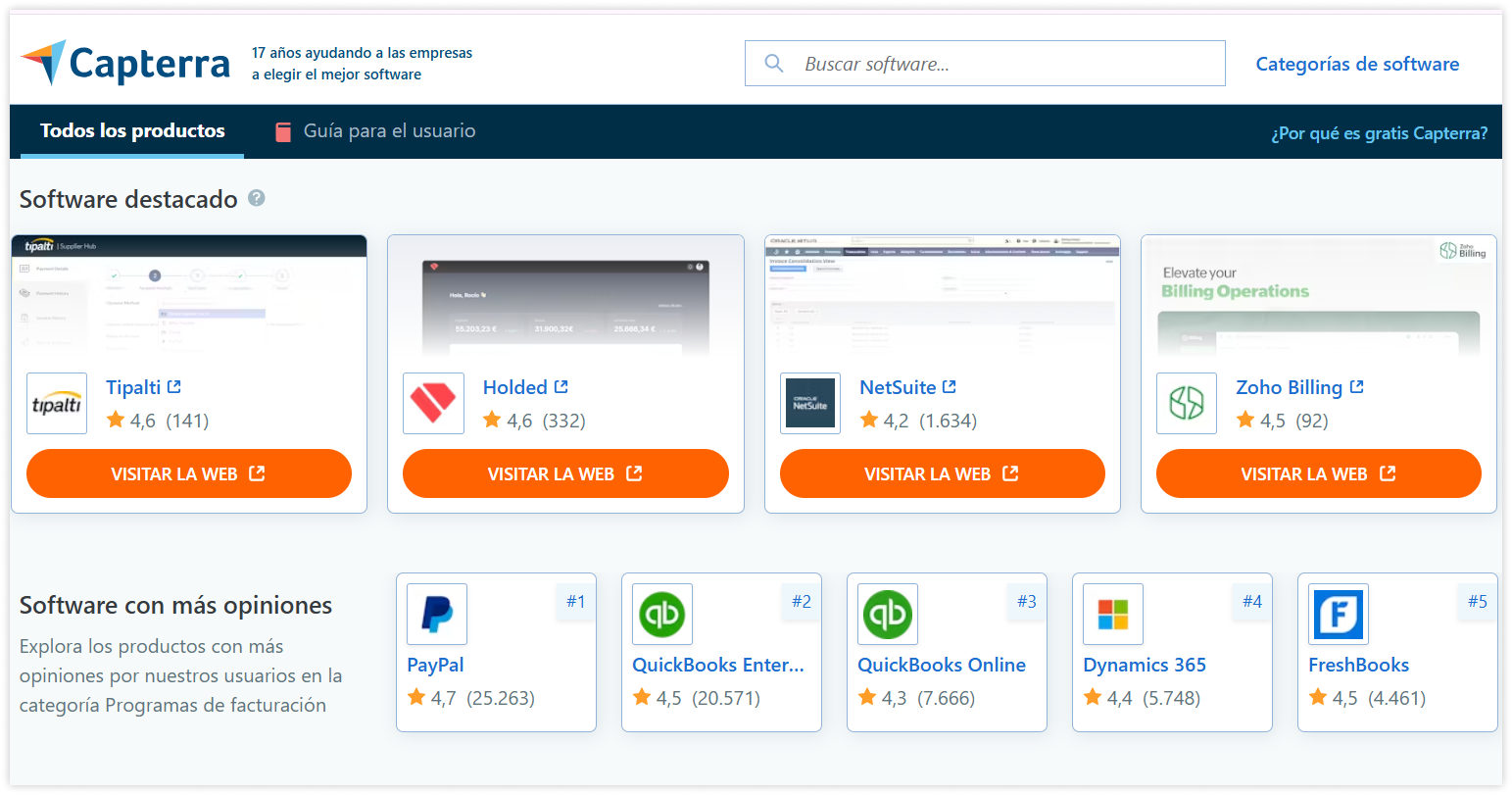This screenshot has height=795, width=1512.
Task: Click Dynamics 365 4,4 (5.748) rating
Action: click(1142, 698)
